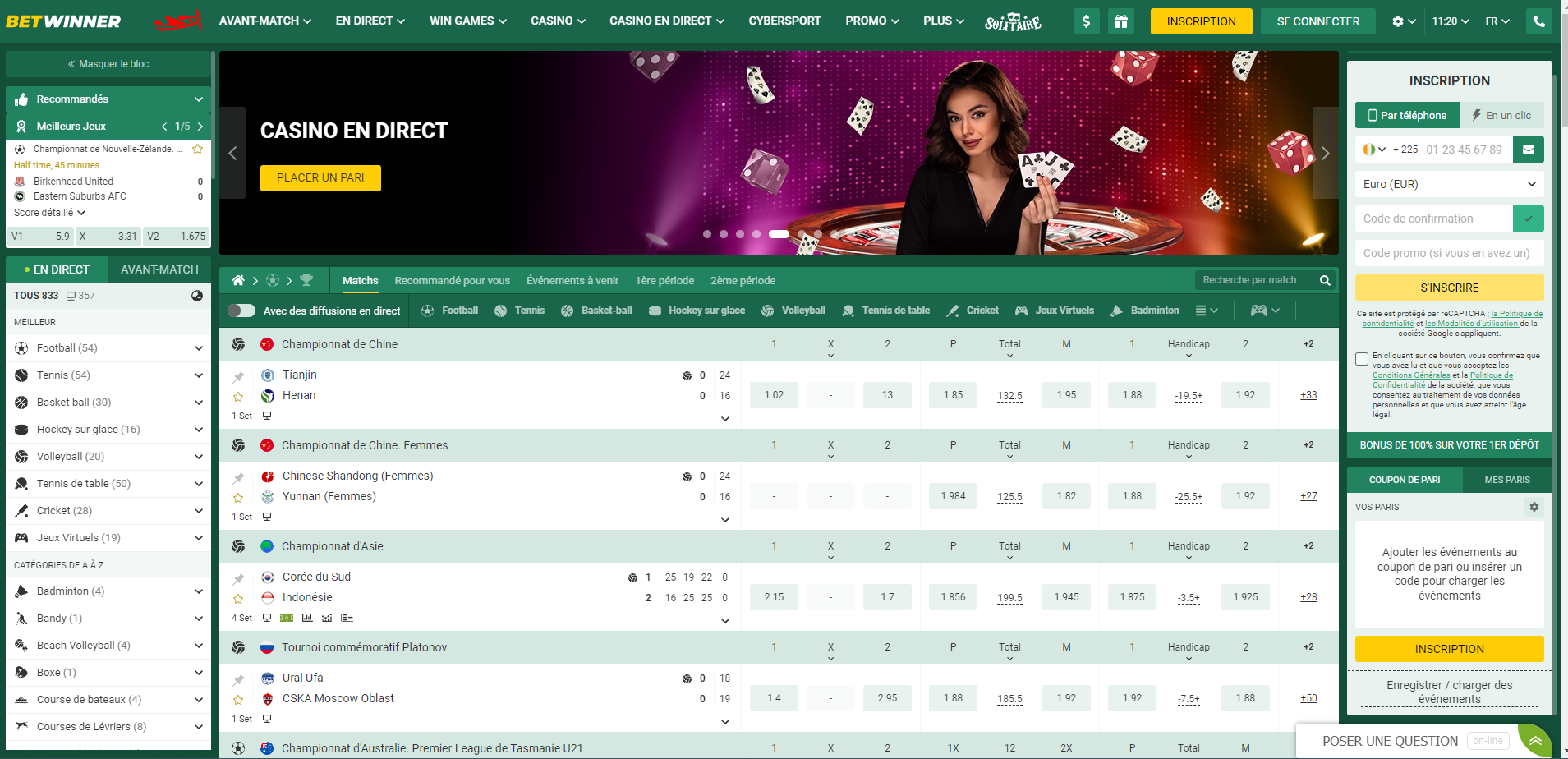Check the terms acceptance checkbox
This screenshot has height=759, width=1568.
1362,359
